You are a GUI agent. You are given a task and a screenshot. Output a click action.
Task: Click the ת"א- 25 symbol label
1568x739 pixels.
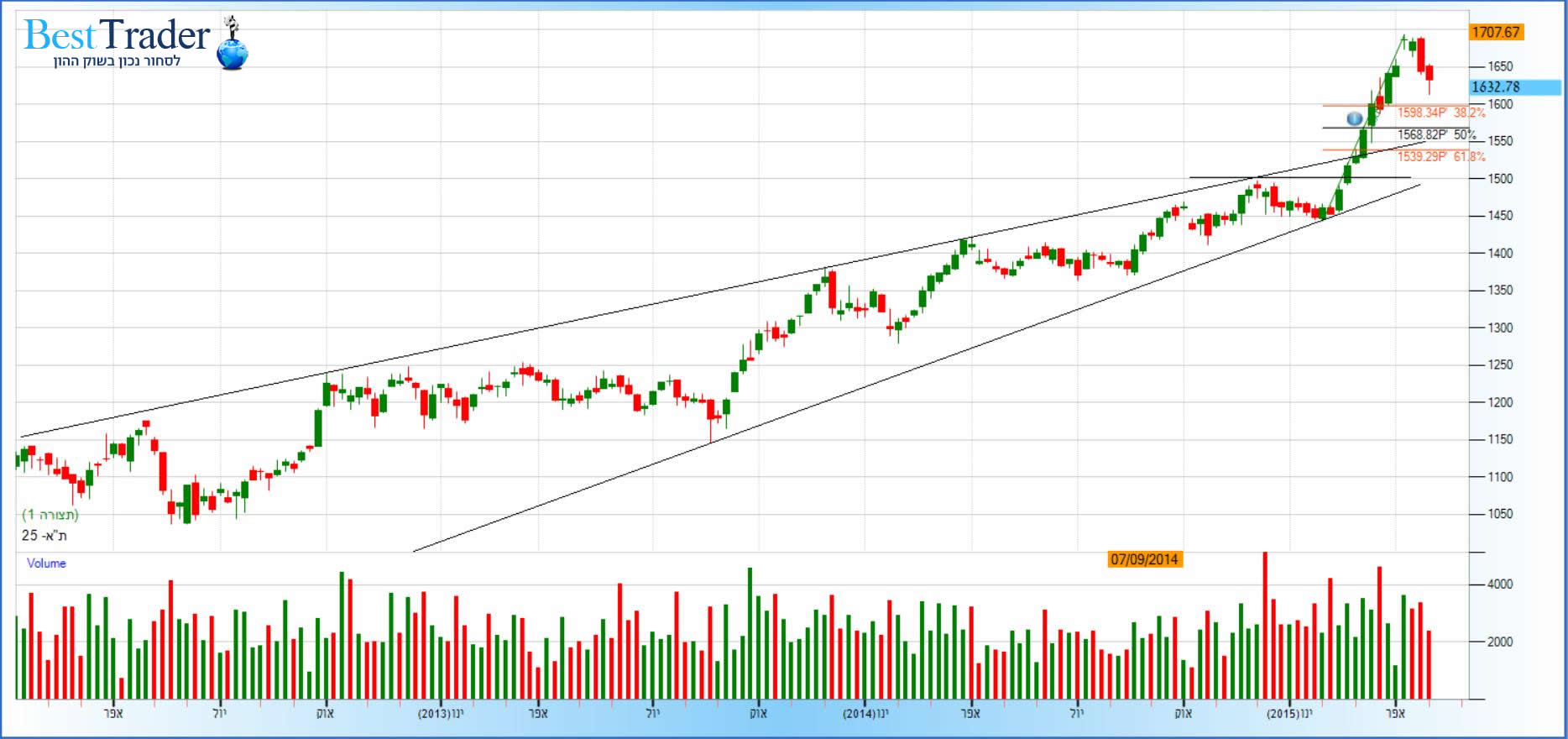(44, 535)
